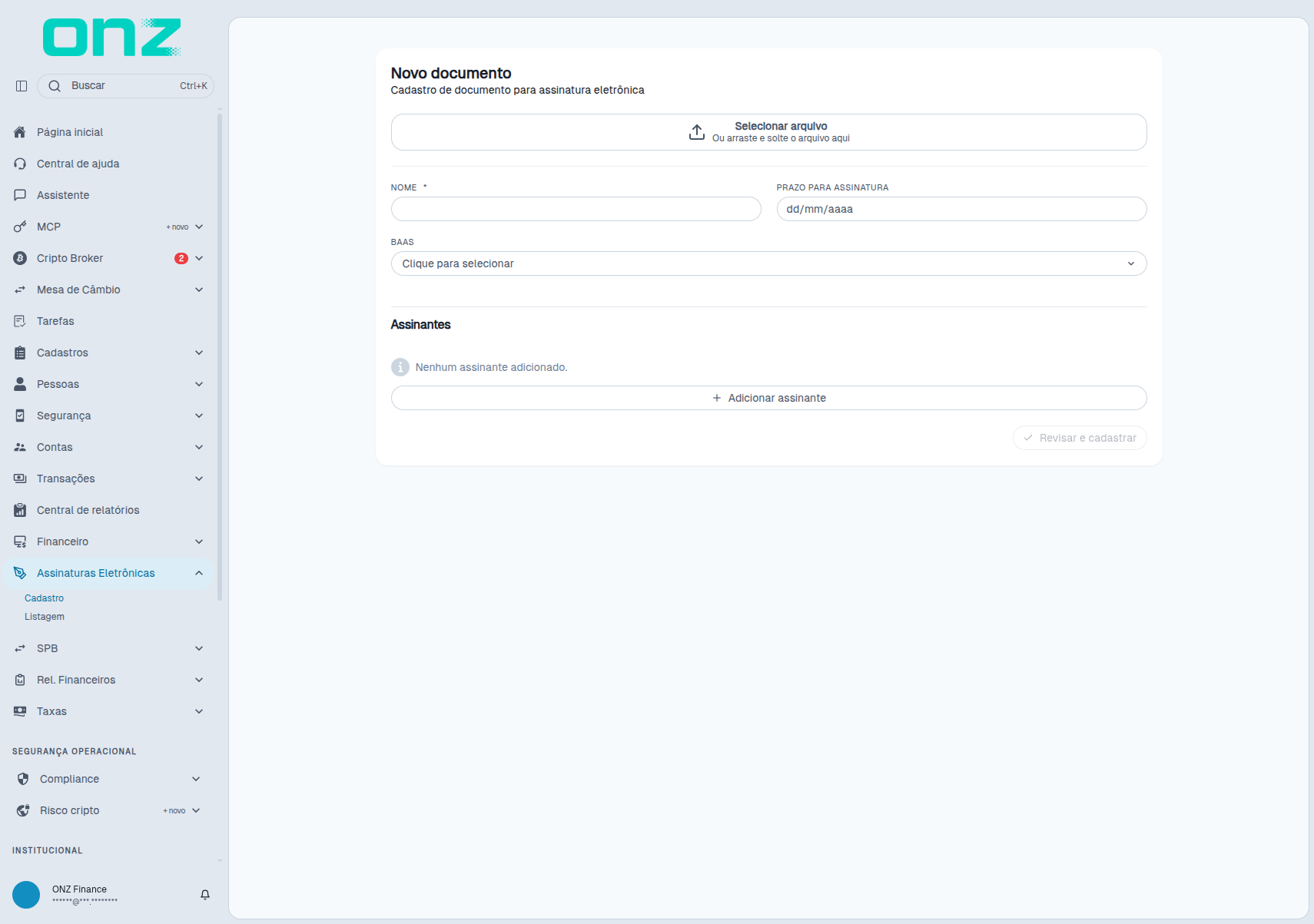Click the Assistente chat icon
Screen dimensions: 1314x924
(20, 195)
